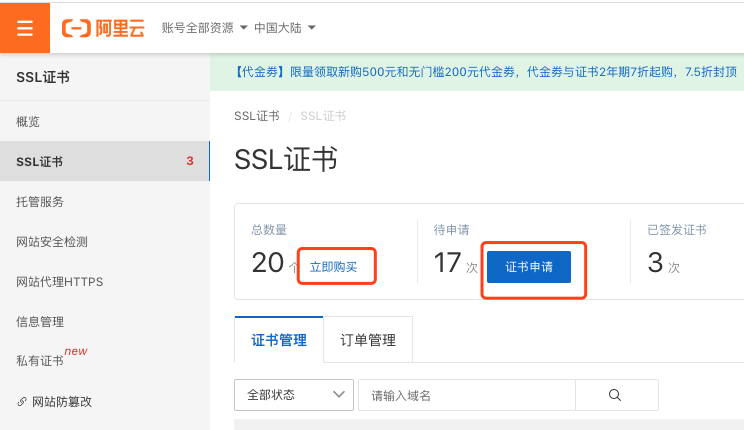Viewport: 744px width, 430px height.
Task: Open the orange hamburger menu
Action: click(25, 27)
